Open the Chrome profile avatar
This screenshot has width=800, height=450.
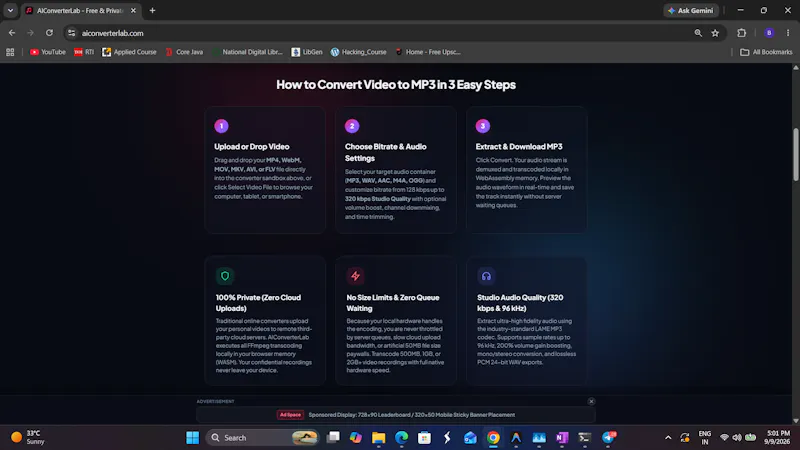[769, 33]
